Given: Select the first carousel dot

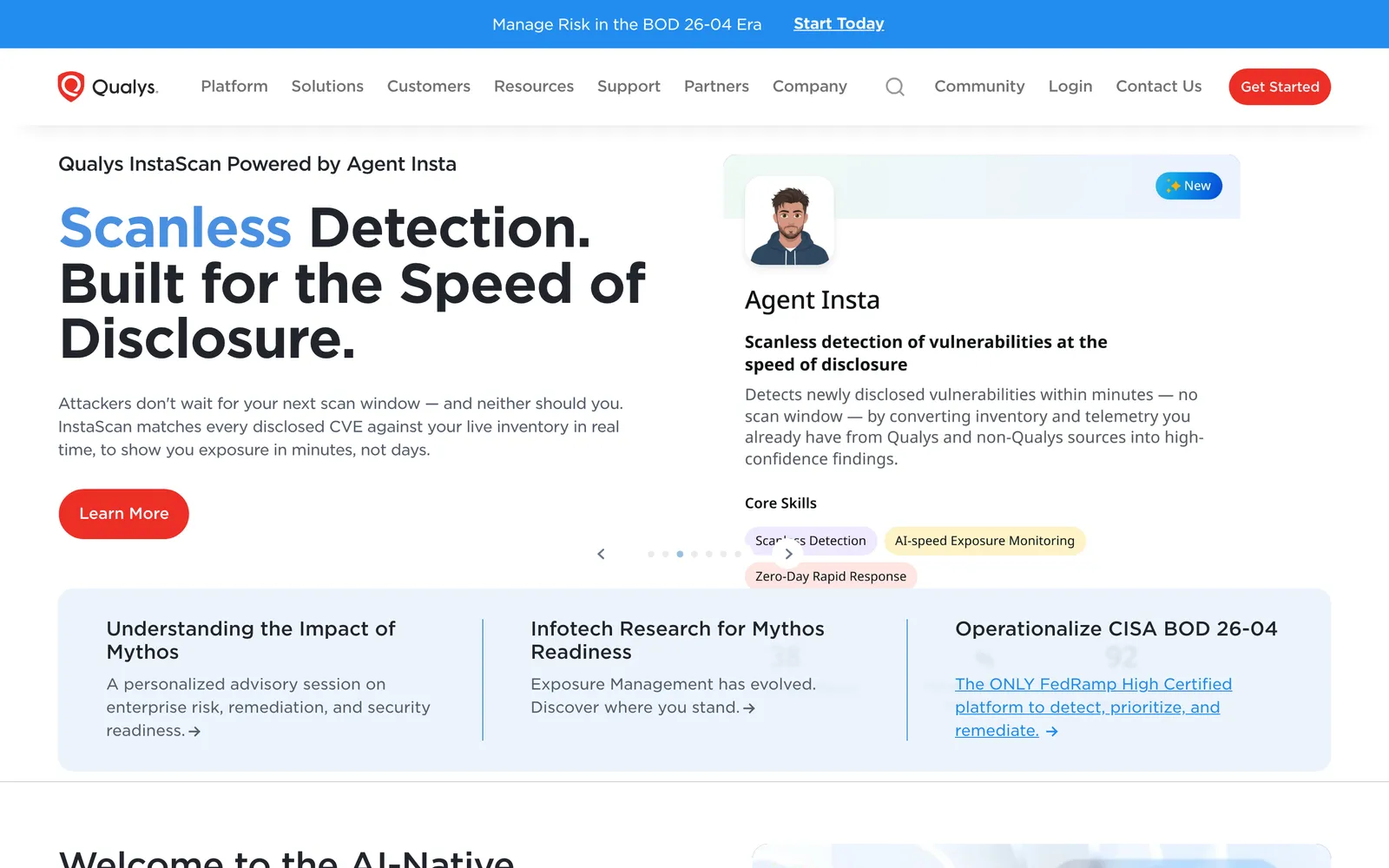Looking at the screenshot, I should [x=651, y=554].
